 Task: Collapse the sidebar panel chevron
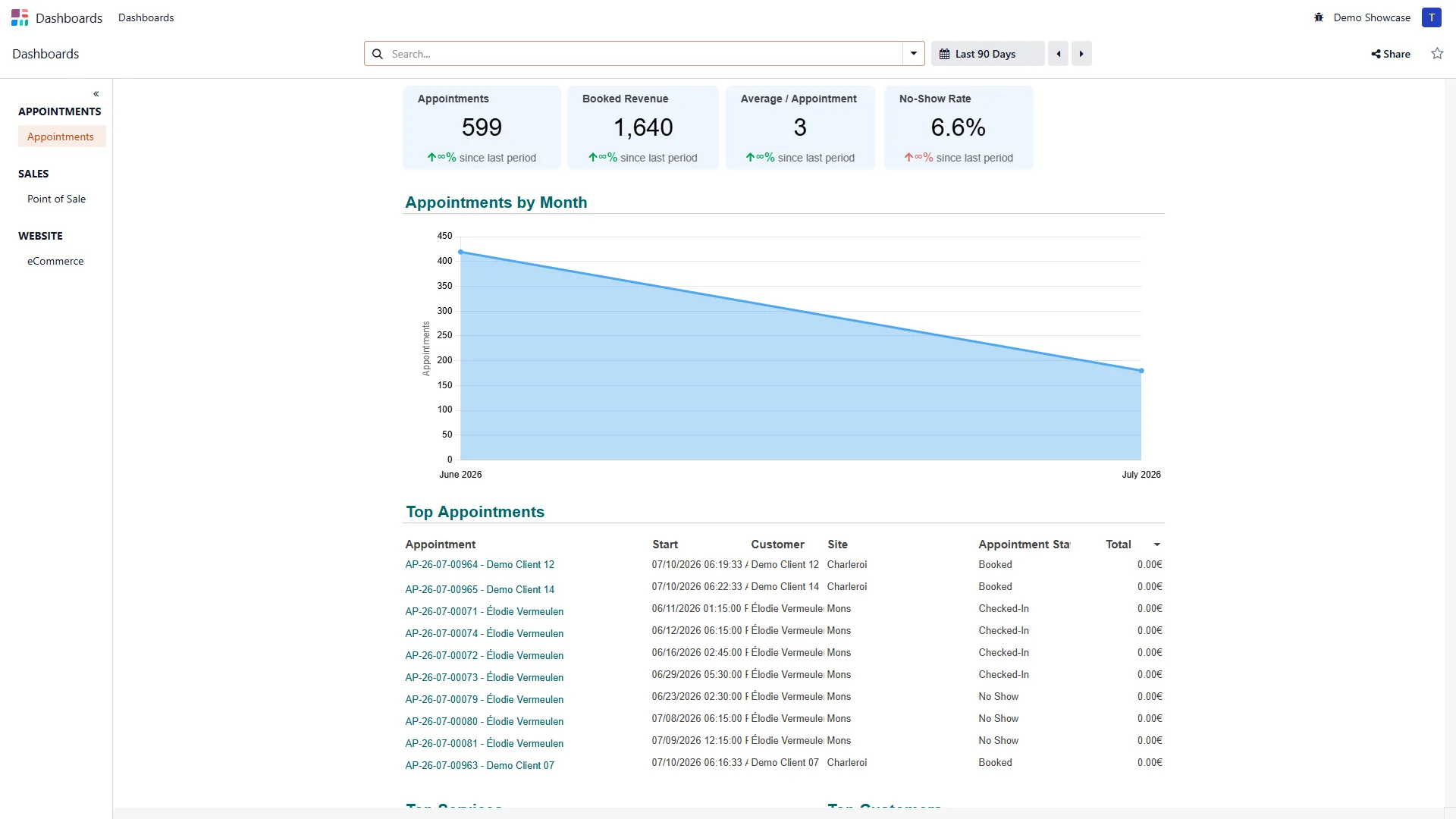[96, 94]
